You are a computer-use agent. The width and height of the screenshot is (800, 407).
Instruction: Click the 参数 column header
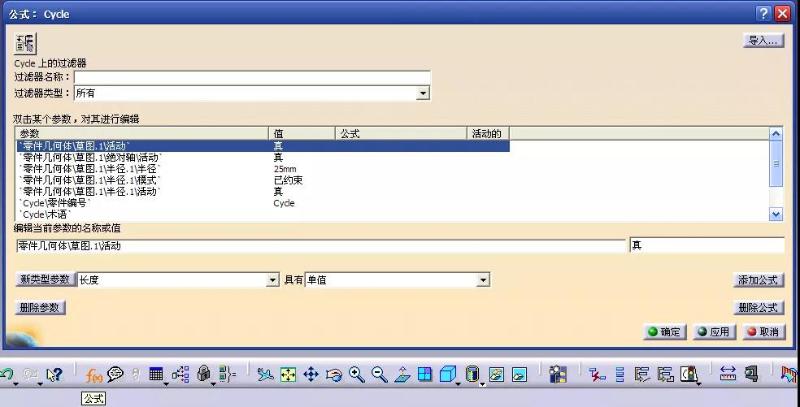142,133
